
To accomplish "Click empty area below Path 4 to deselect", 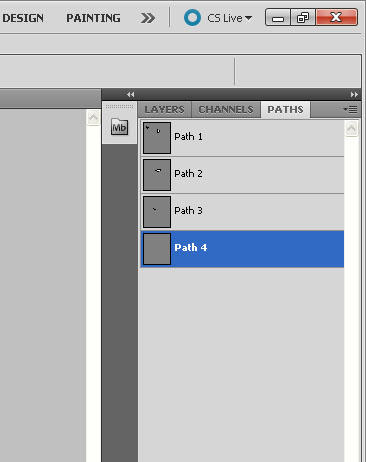I will 242,363.
